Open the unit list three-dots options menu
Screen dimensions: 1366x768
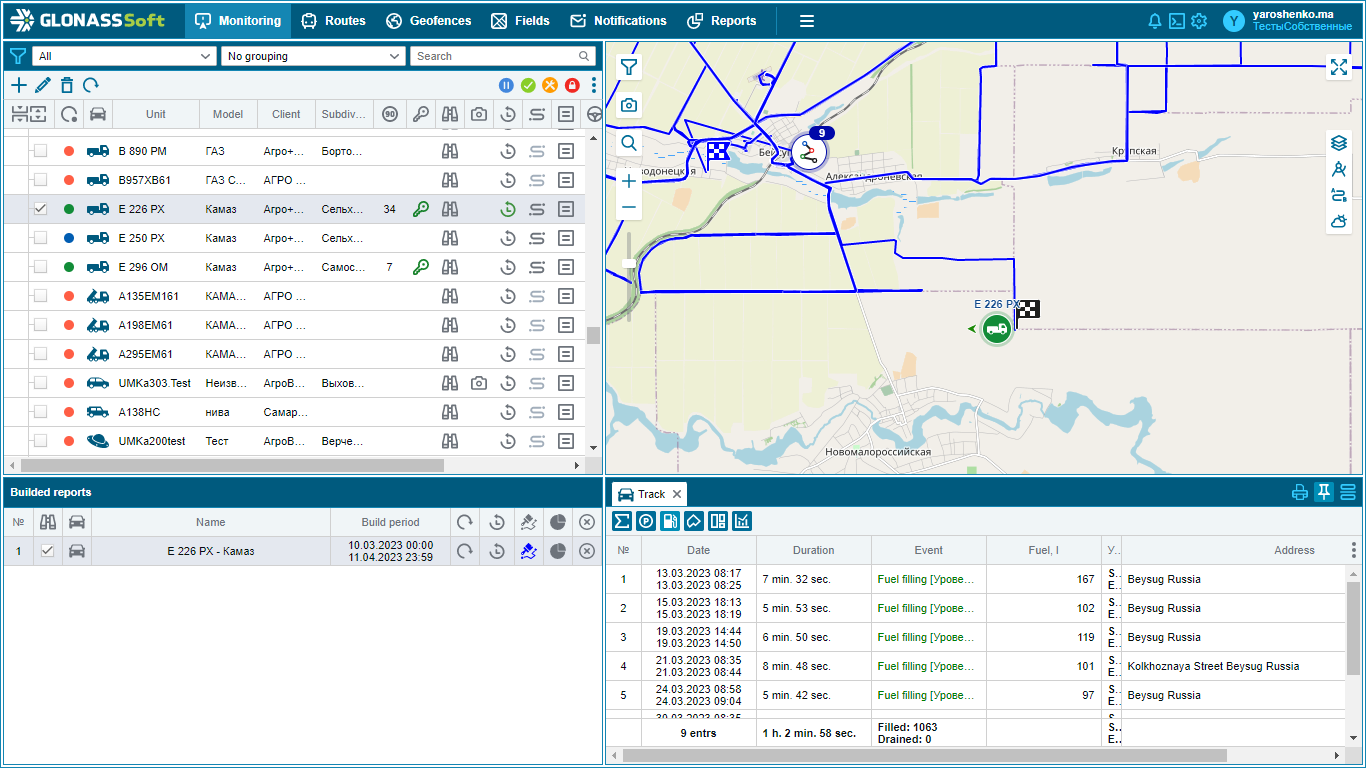(594, 86)
